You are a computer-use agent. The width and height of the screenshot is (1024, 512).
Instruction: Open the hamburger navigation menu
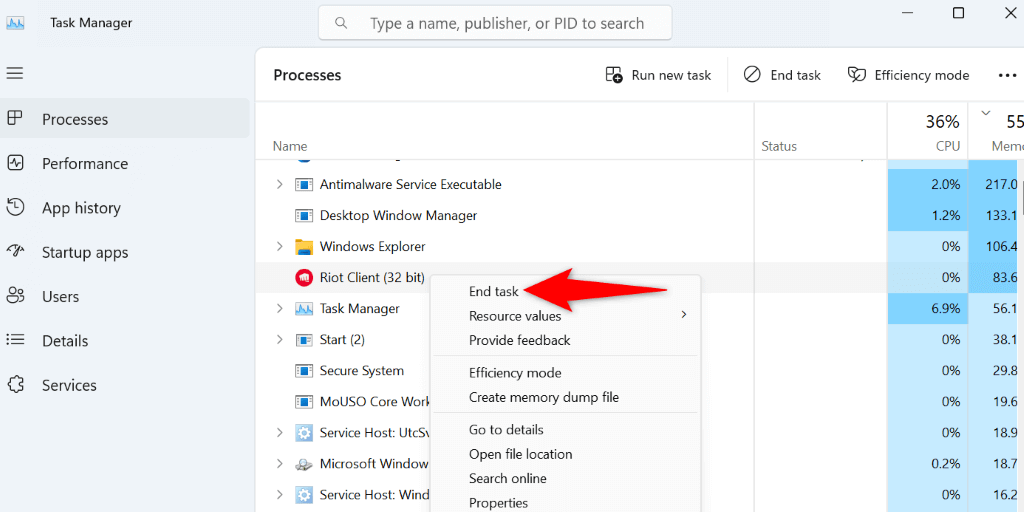click(x=15, y=73)
